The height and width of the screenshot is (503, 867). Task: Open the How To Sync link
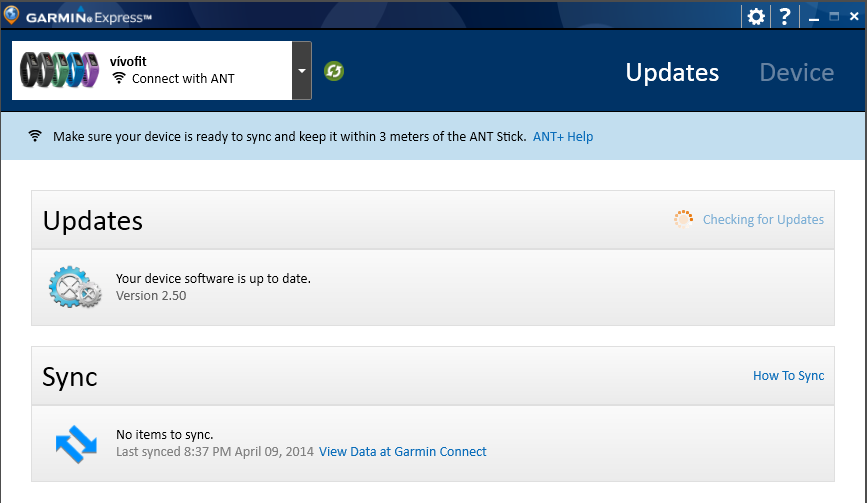point(788,376)
